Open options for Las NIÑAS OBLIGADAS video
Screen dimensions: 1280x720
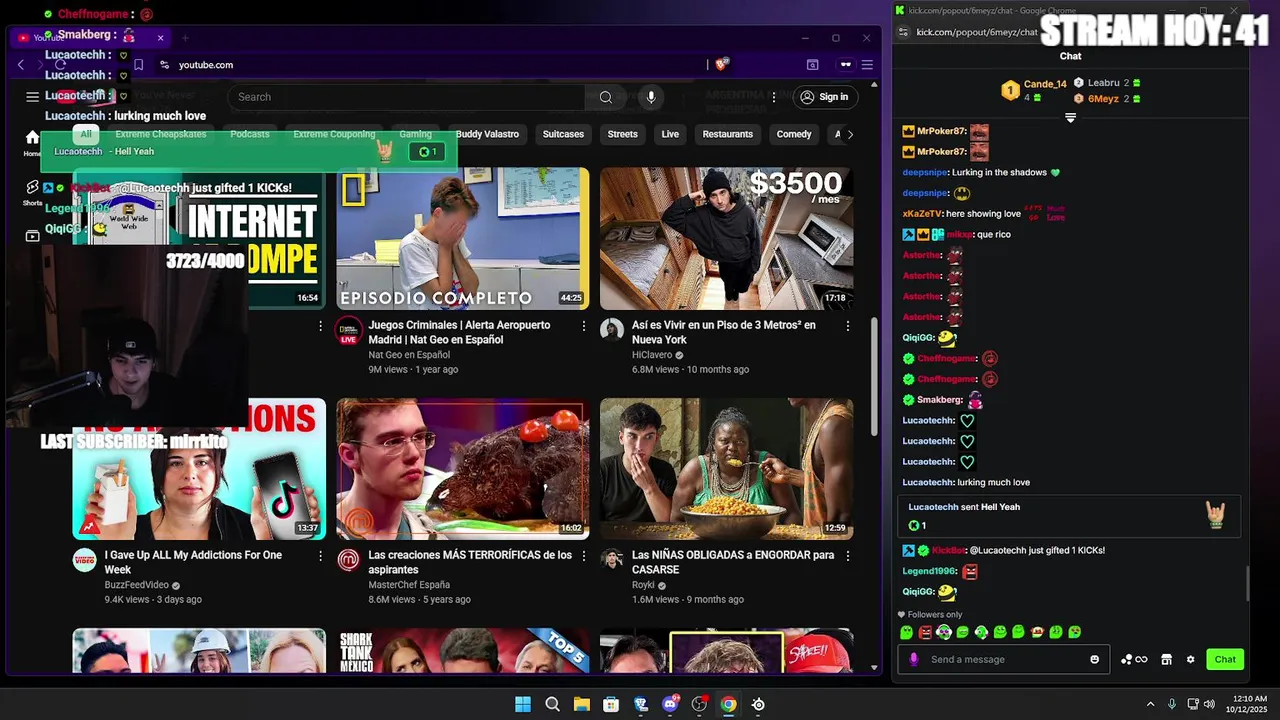[x=848, y=556]
